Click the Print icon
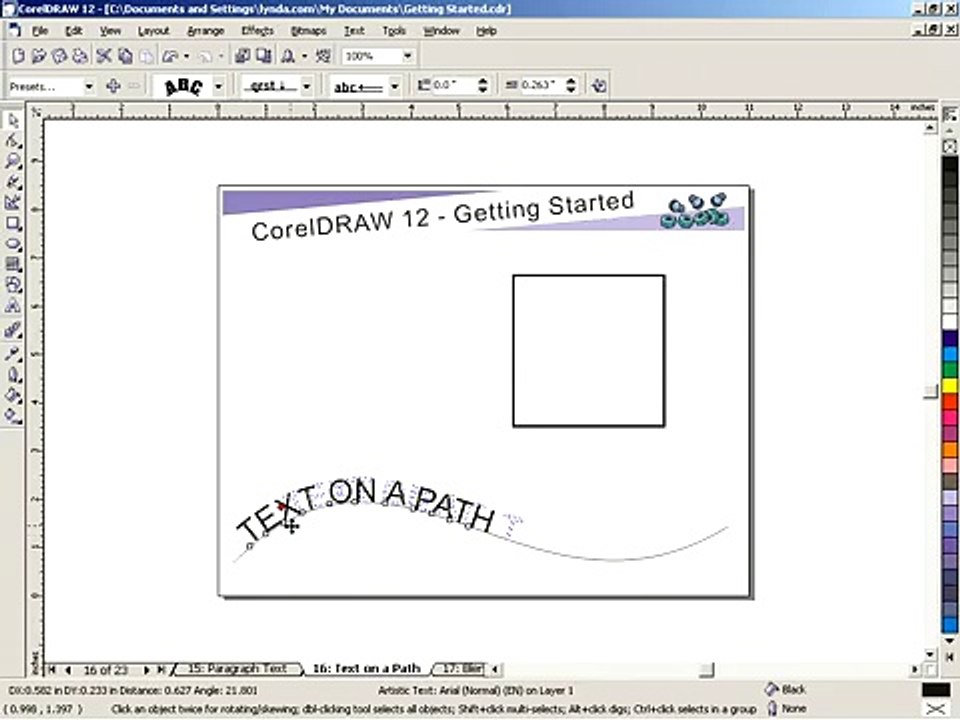Viewport: 960px width, 720px height. click(80, 56)
